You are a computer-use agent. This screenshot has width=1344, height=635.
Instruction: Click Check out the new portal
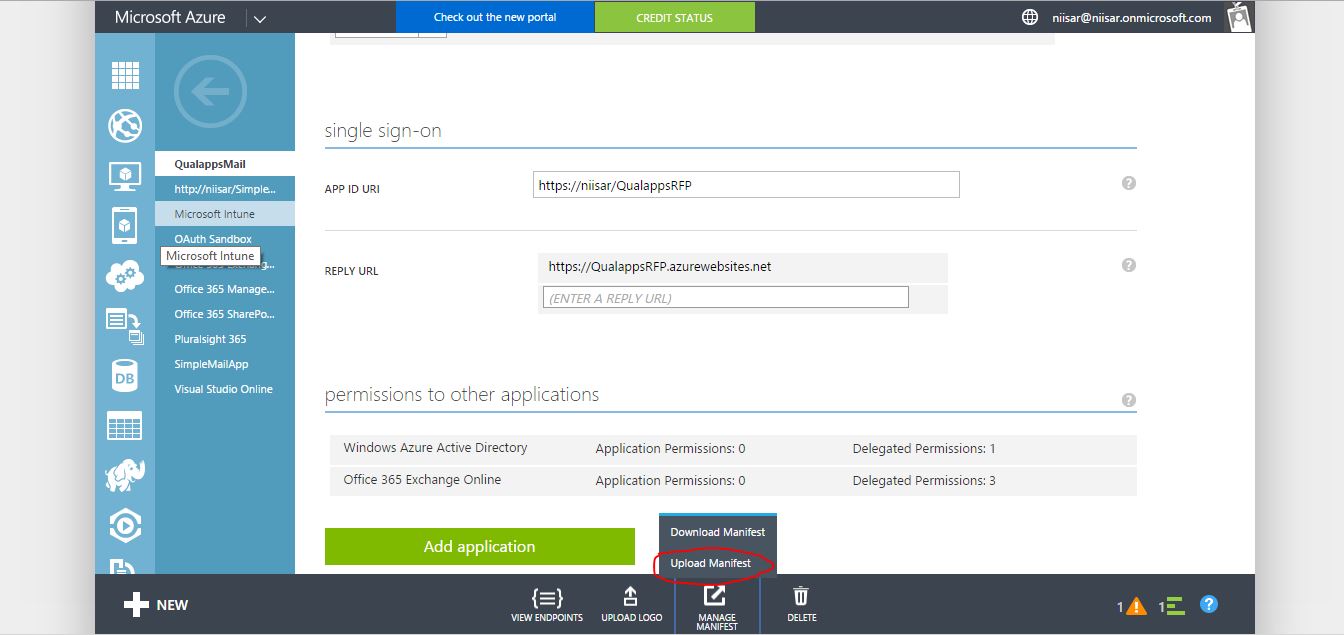tap(495, 17)
